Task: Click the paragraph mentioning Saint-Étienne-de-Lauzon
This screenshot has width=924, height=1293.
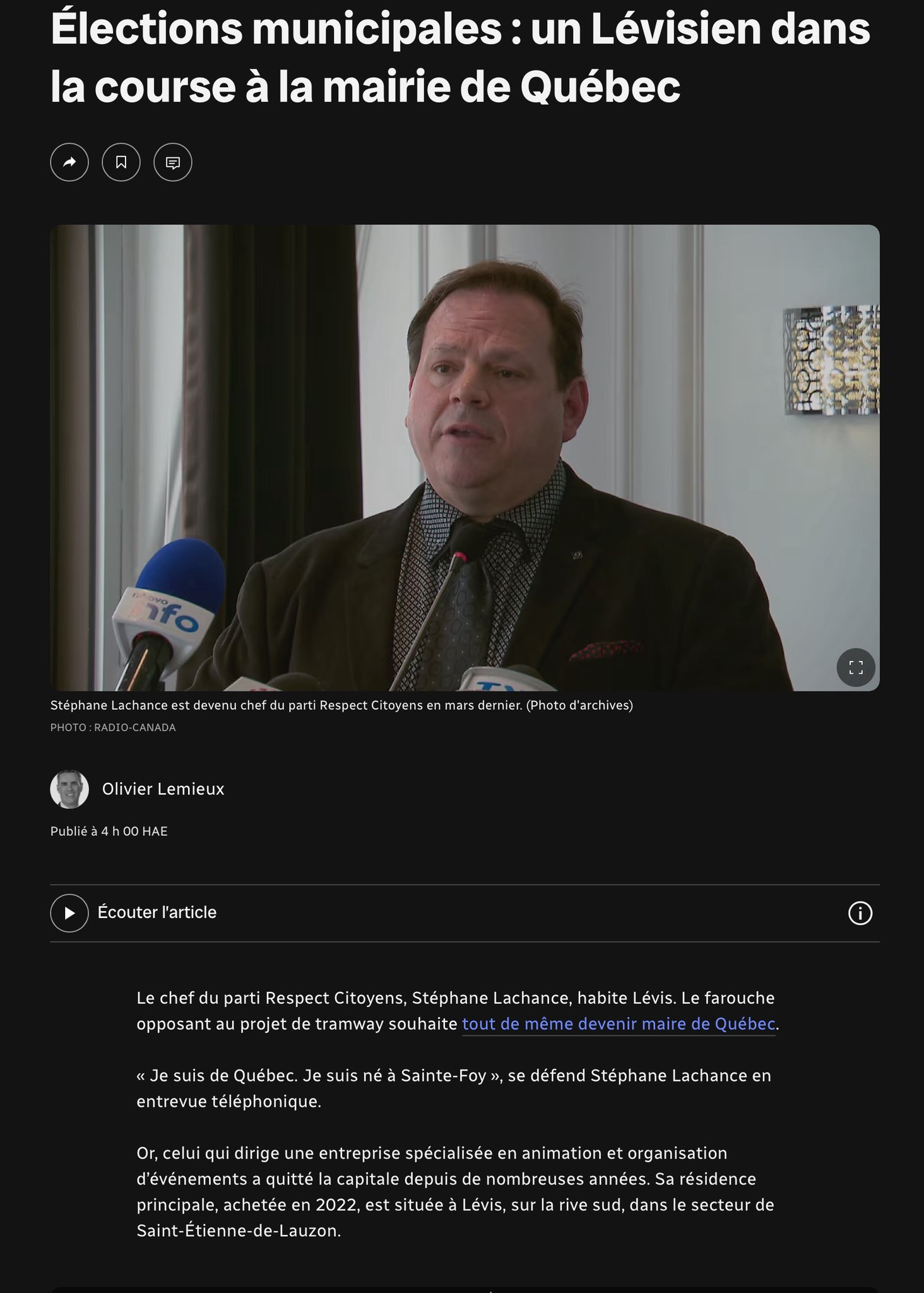Action: coord(455,1192)
